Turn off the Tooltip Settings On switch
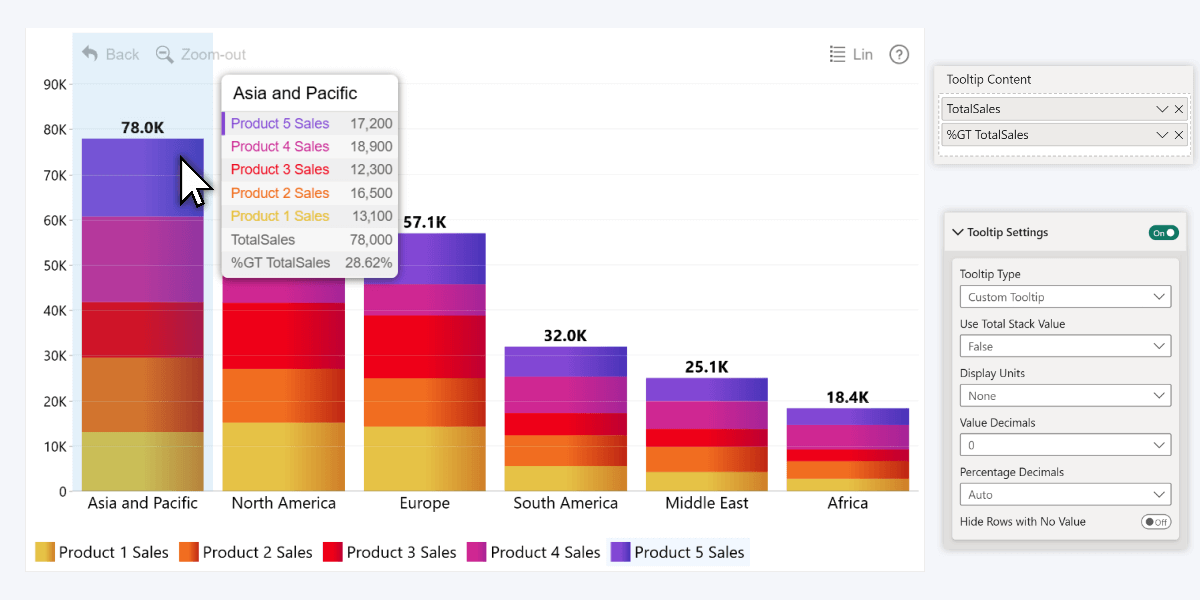This screenshot has width=1200, height=600. [x=1163, y=231]
